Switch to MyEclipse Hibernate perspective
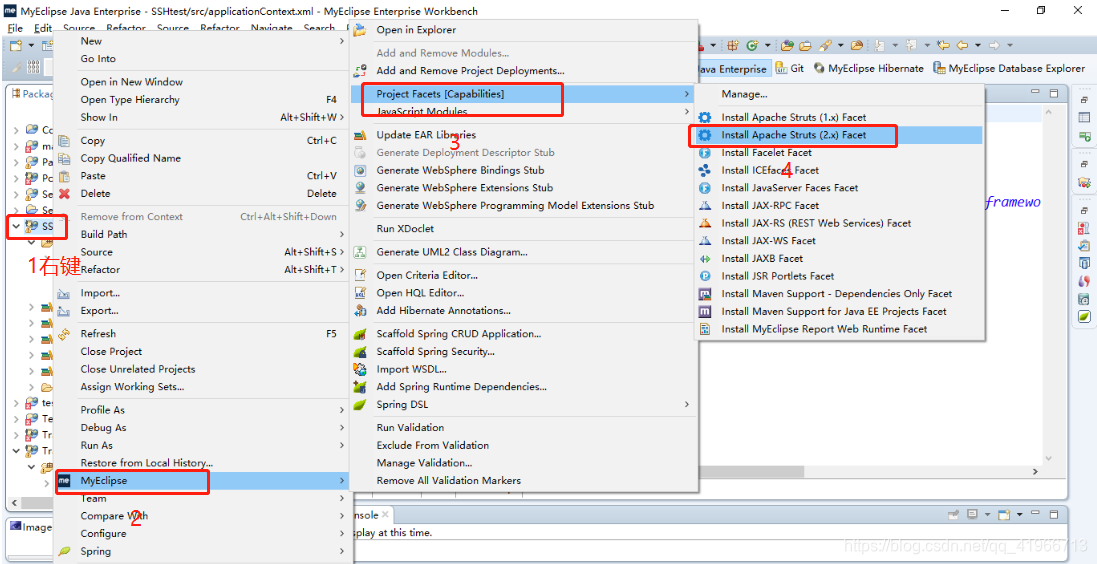1097x564 pixels. click(868, 69)
